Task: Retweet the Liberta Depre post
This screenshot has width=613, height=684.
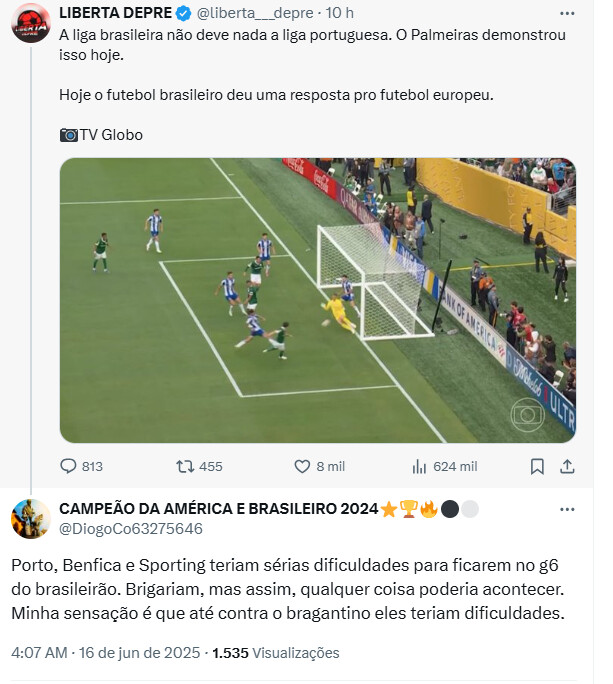Action: pos(185,466)
